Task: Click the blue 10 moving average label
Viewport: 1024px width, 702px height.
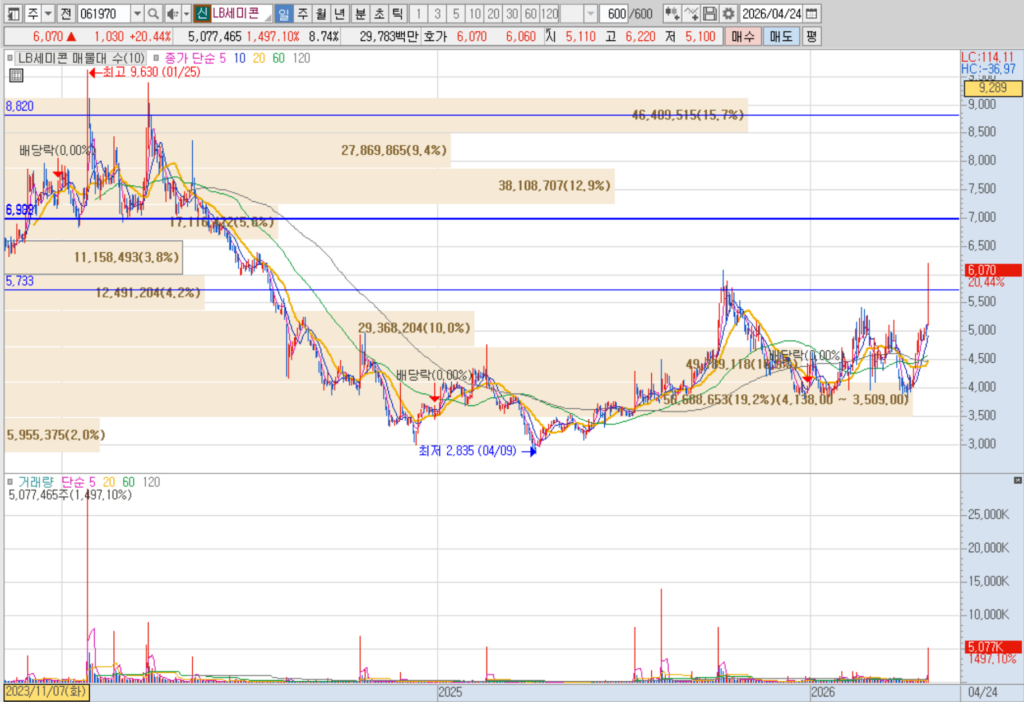Action: [x=240, y=58]
